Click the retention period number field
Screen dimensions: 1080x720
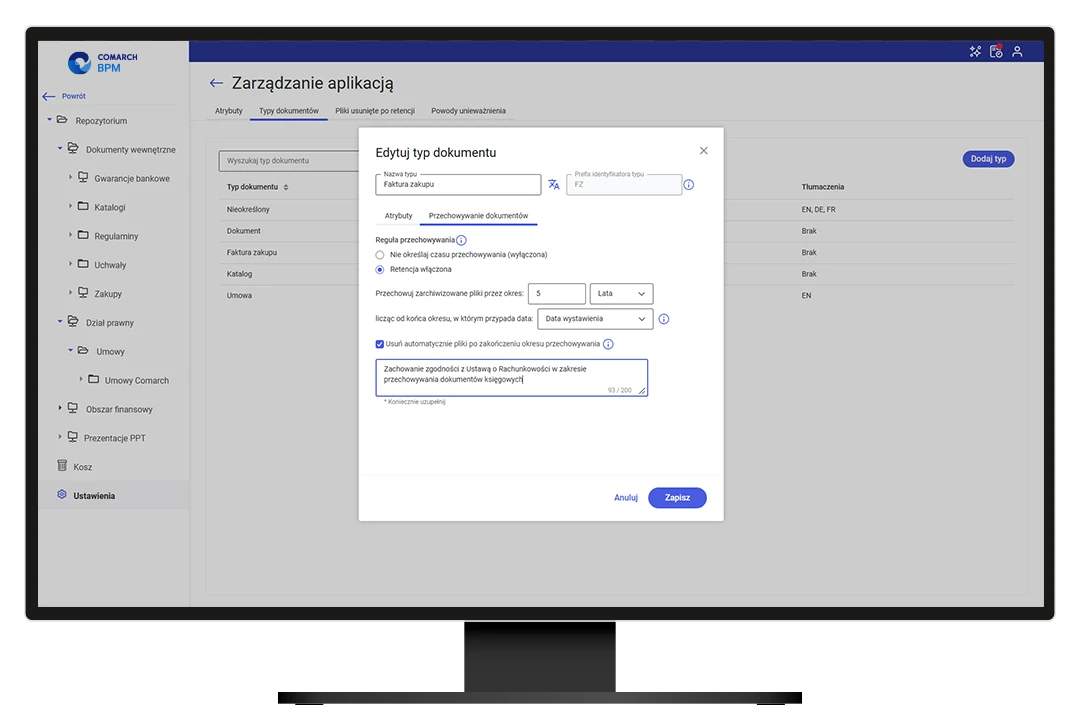point(557,294)
